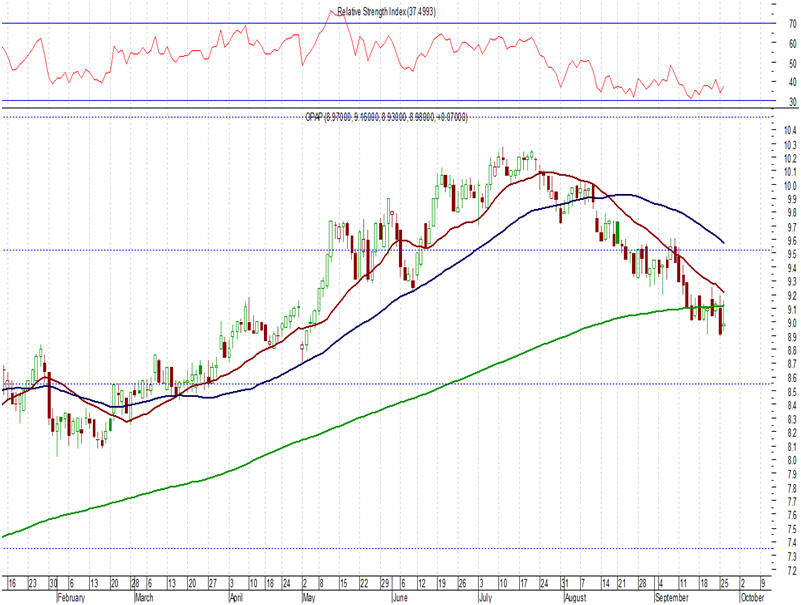Click the 30 value on RSI axis
The height and width of the screenshot is (605, 801).
pyautogui.click(x=792, y=102)
